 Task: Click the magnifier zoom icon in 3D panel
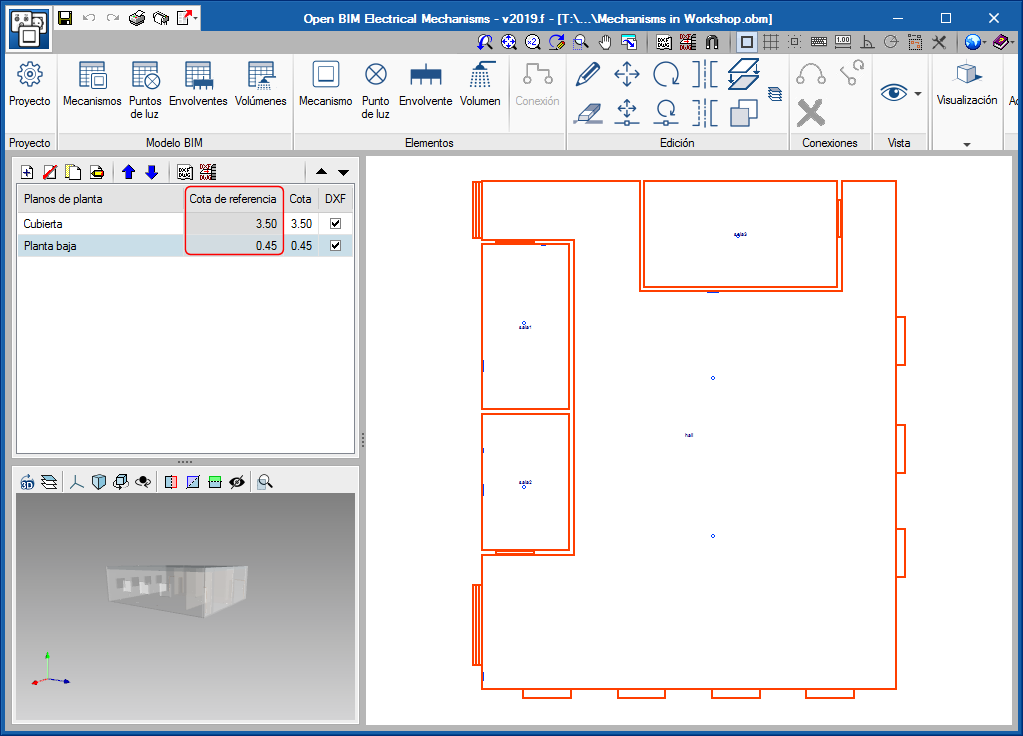(x=264, y=482)
